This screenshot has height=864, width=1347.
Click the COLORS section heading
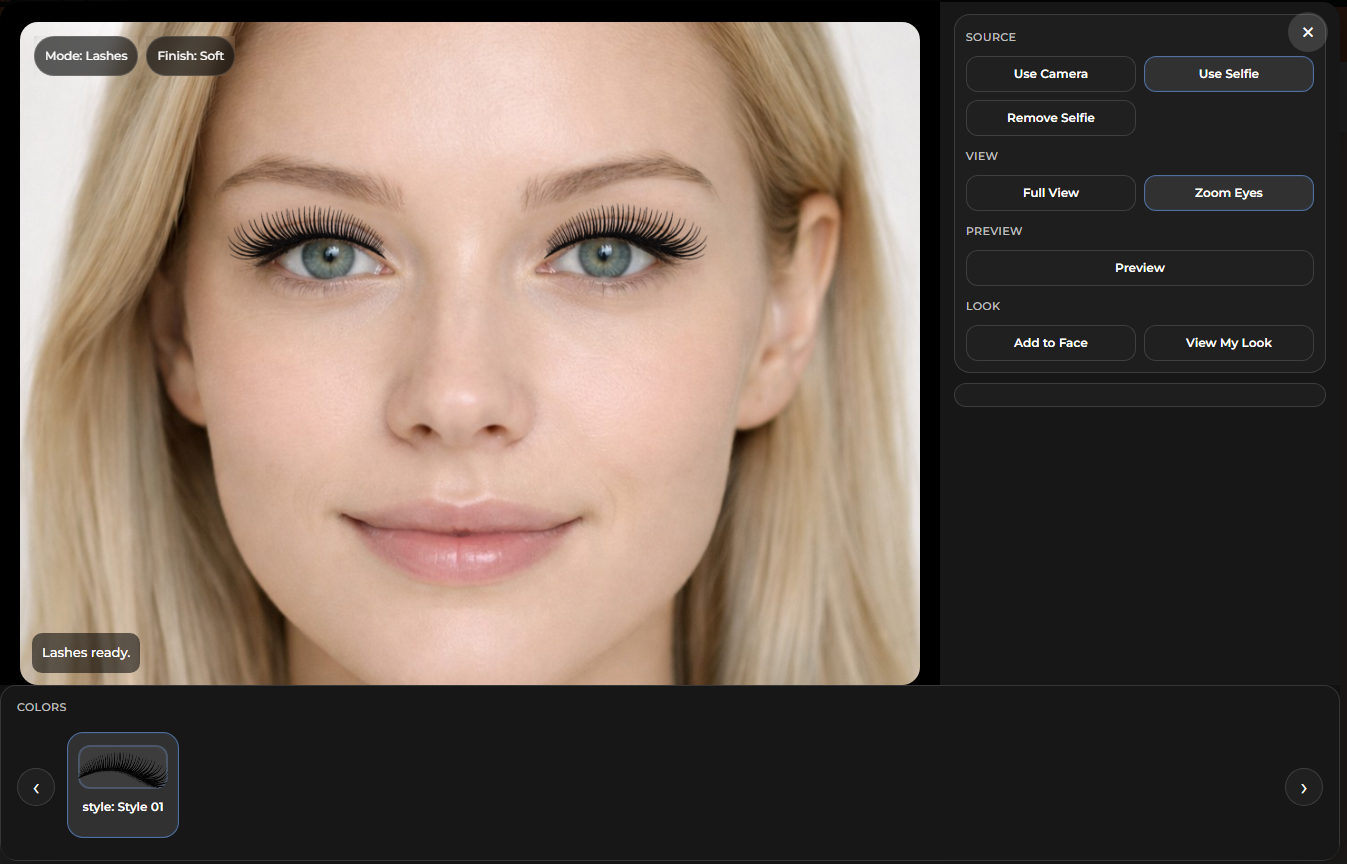click(42, 707)
